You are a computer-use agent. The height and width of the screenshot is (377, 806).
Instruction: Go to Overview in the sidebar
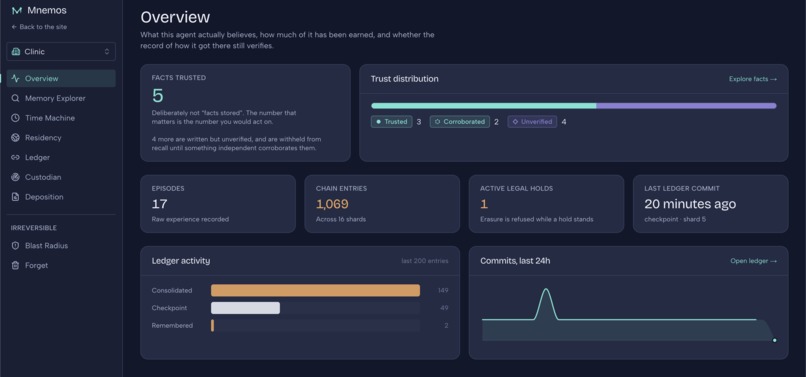(61, 79)
